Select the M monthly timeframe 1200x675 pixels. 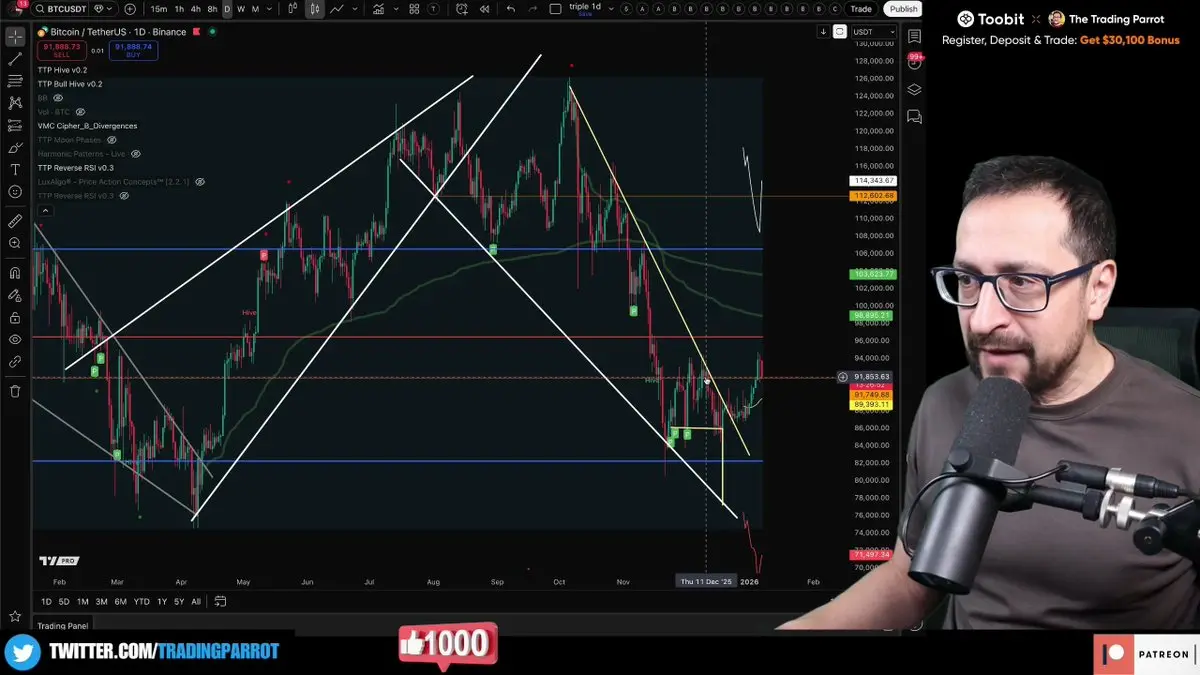point(255,9)
